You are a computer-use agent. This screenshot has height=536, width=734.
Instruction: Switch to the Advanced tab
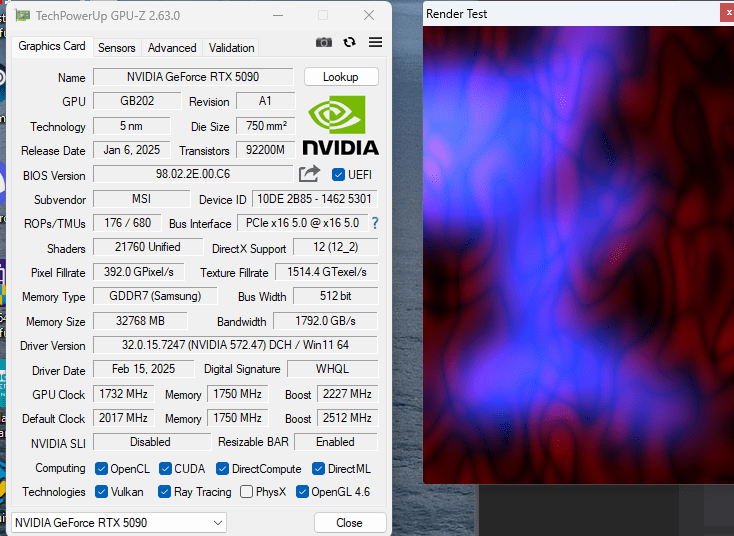[172, 48]
